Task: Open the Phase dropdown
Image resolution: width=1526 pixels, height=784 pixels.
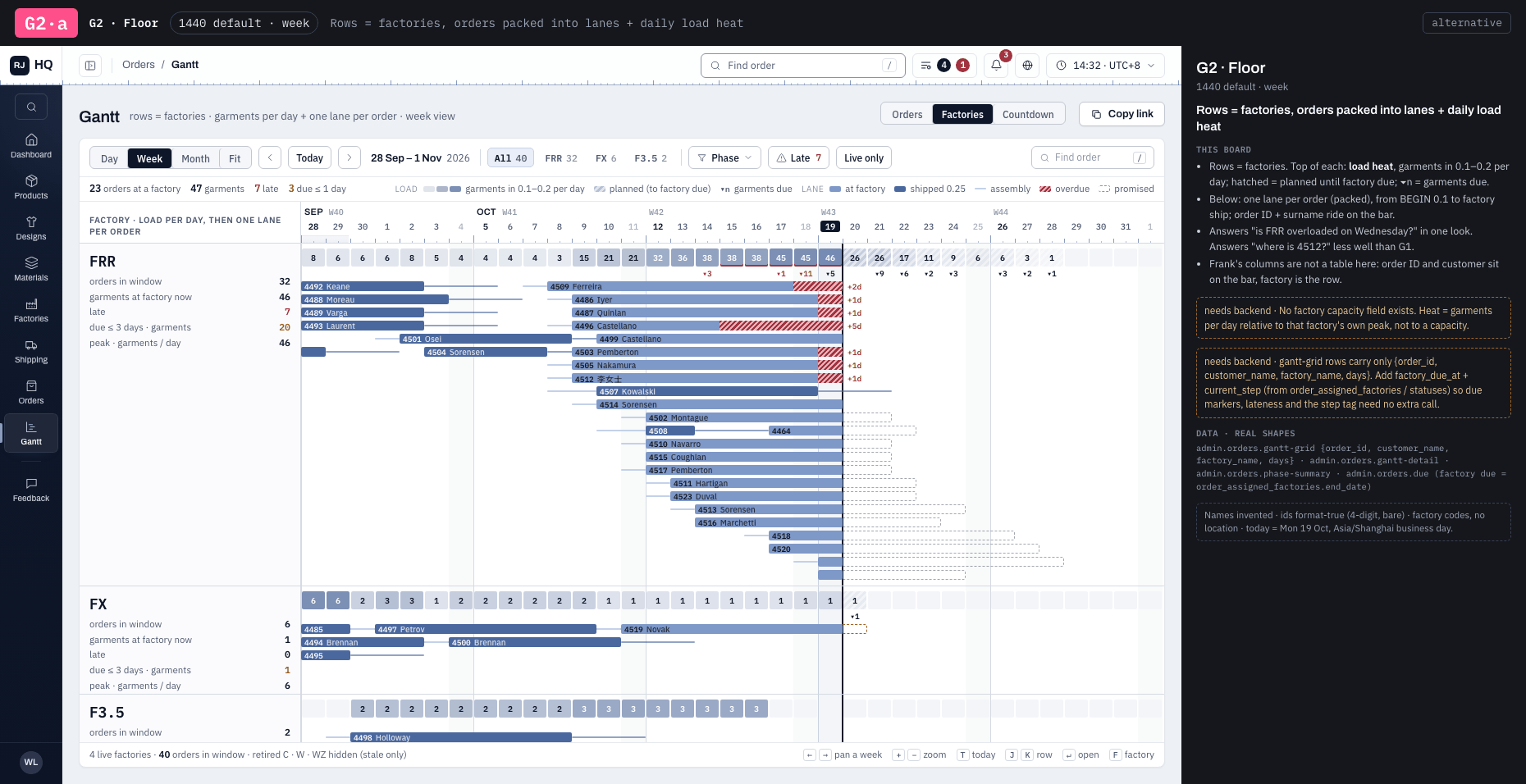Action: (724, 158)
